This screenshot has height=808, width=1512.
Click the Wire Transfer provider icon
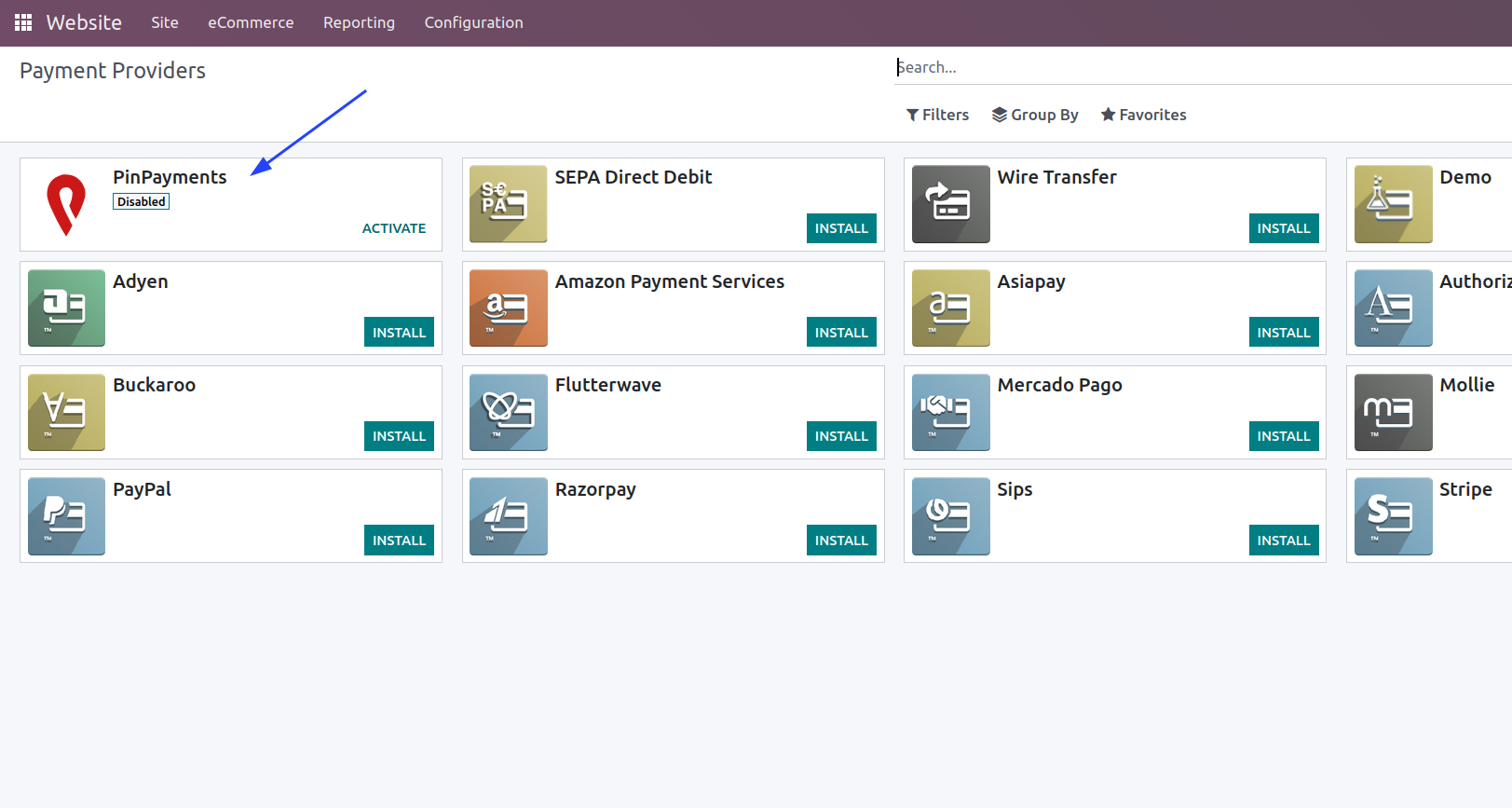coord(950,204)
